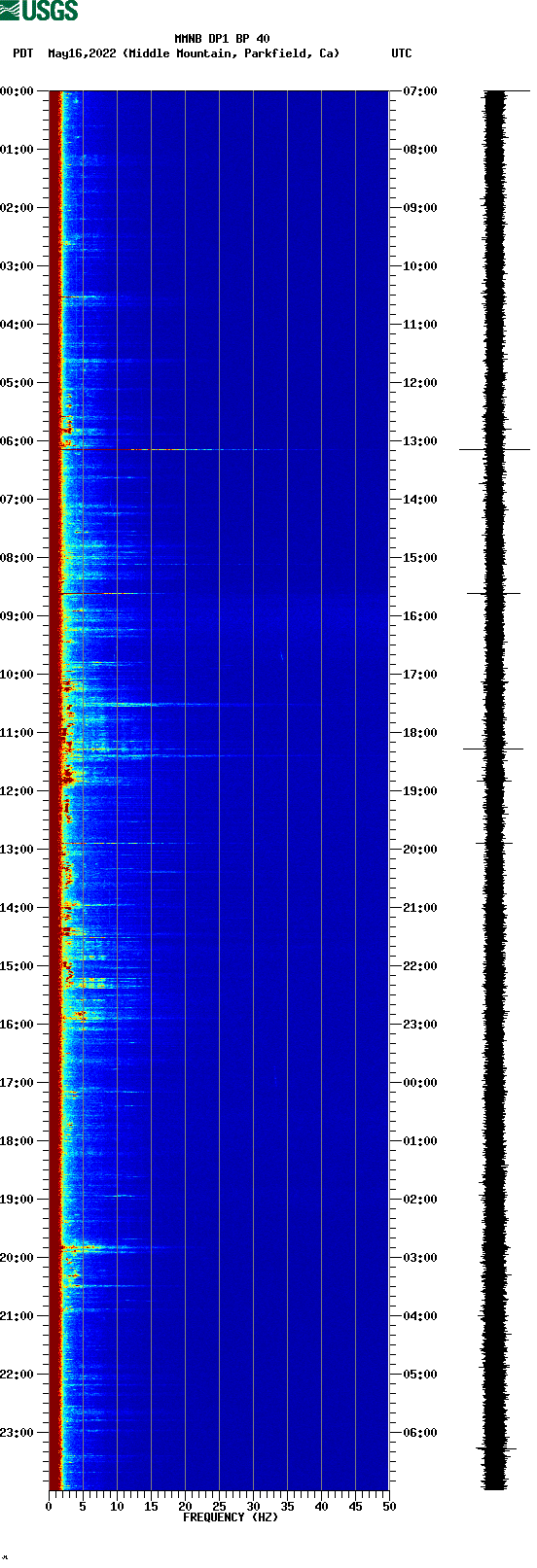The image size is (537, 1568).
Task: Click the UTC time label '06:00'
Action: pyautogui.click(x=420, y=1433)
